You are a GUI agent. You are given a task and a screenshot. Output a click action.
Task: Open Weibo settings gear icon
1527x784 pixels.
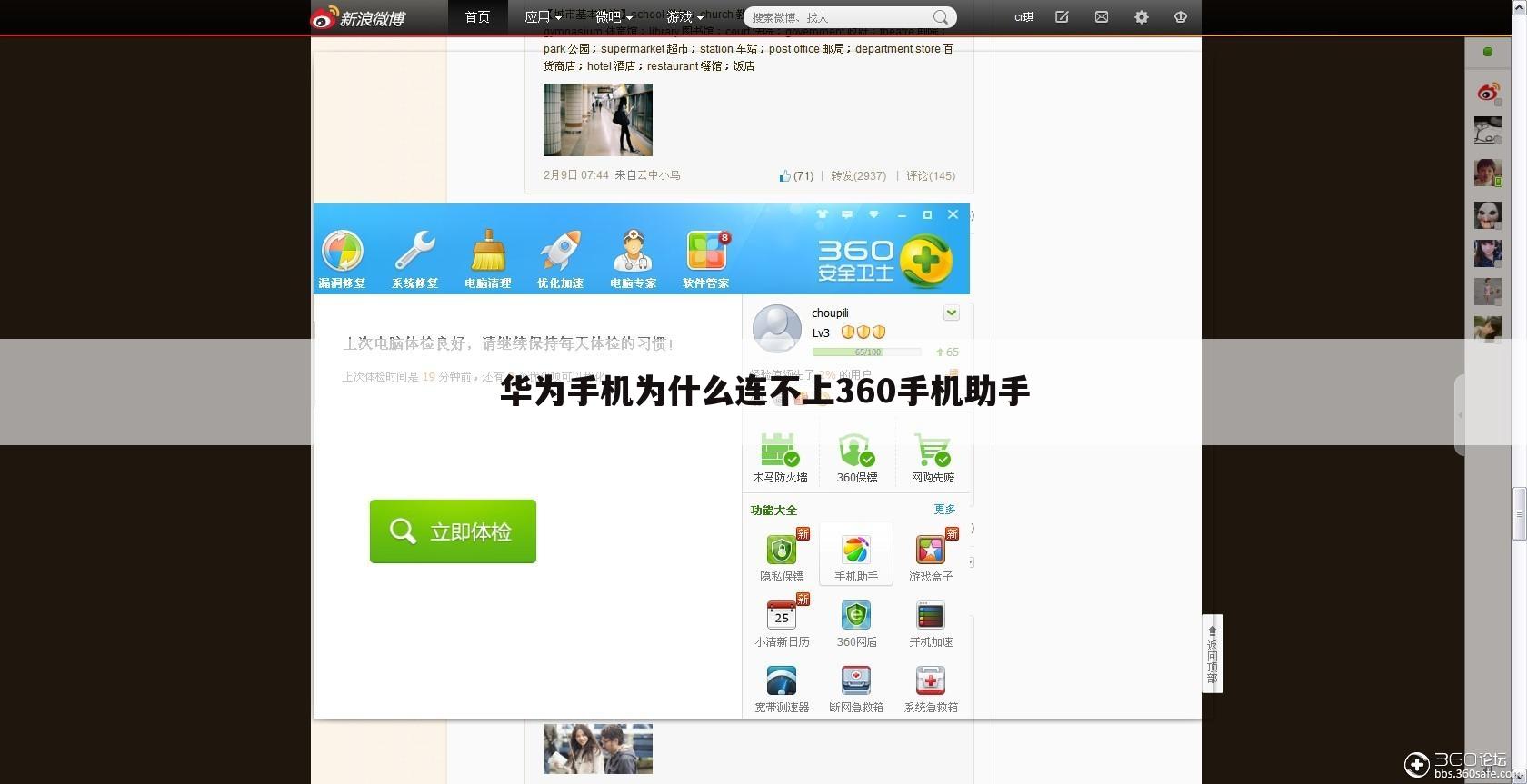(1142, 17)
